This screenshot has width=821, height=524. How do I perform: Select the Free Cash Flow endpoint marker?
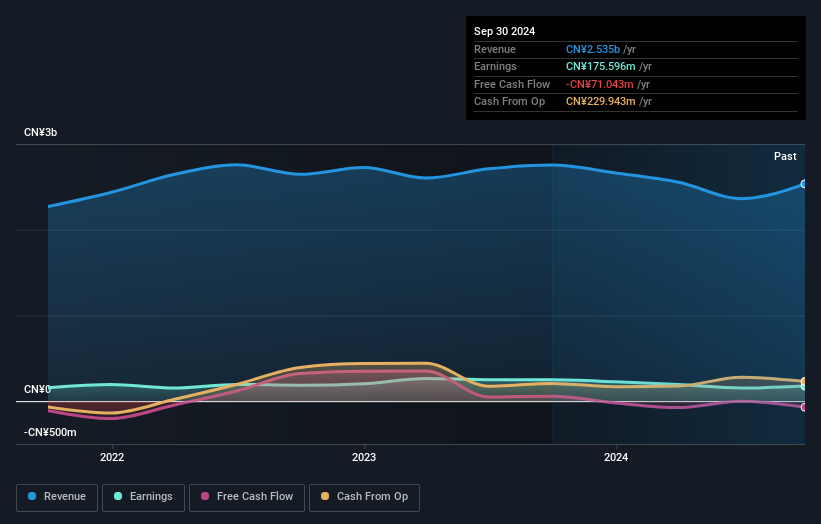click(x=804, y=407)
